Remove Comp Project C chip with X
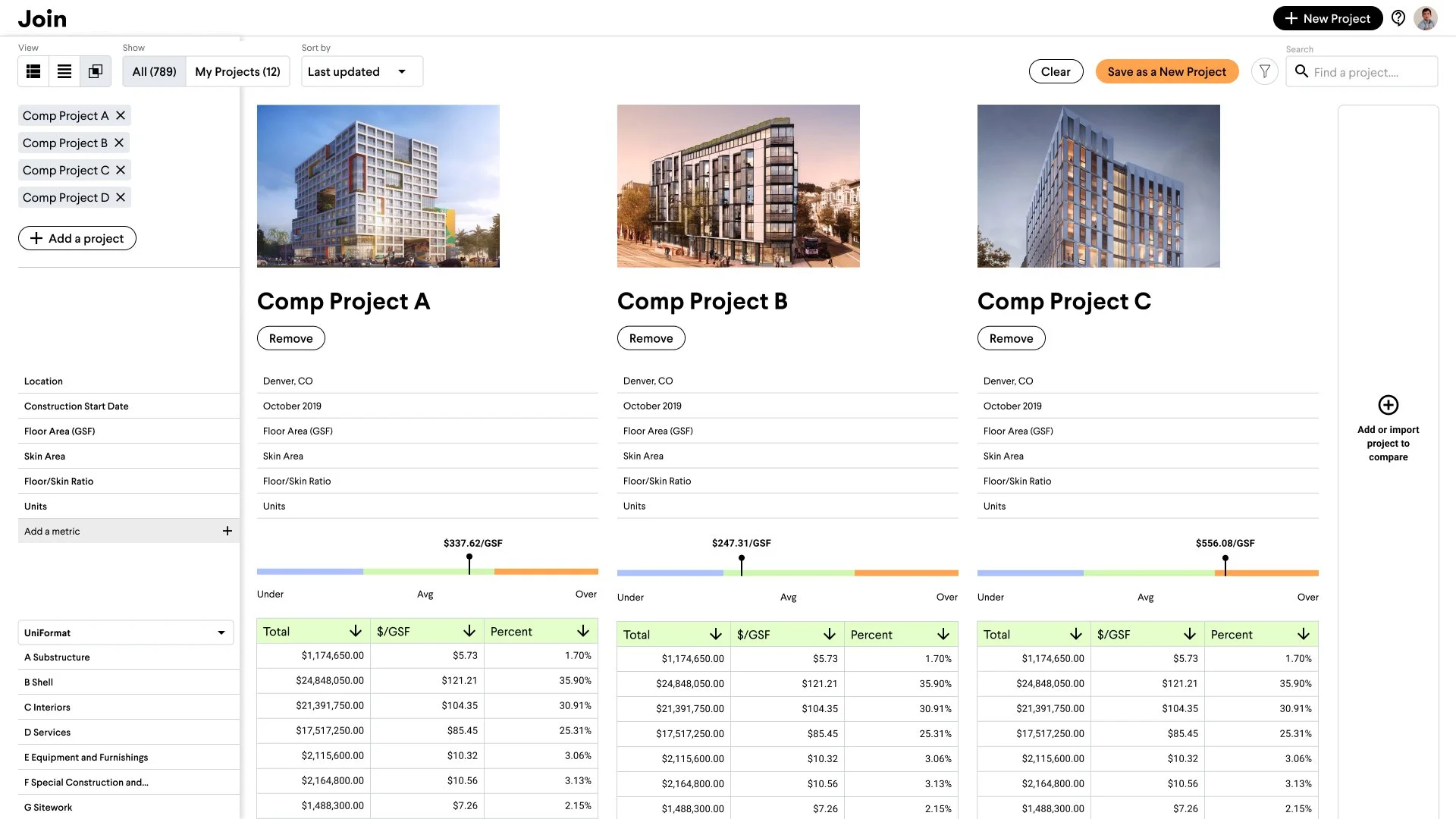Screen dimensions: 1456x819 121,170
